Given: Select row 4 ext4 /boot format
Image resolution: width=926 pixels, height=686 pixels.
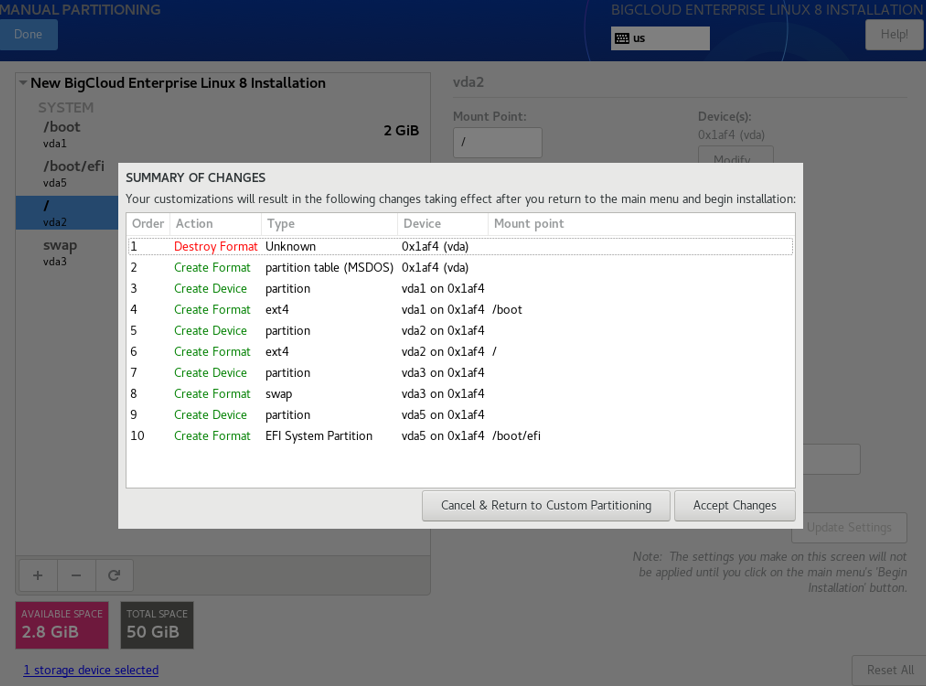Looking at the screenshot, I should pyautogui.click(x=461, y=309).
